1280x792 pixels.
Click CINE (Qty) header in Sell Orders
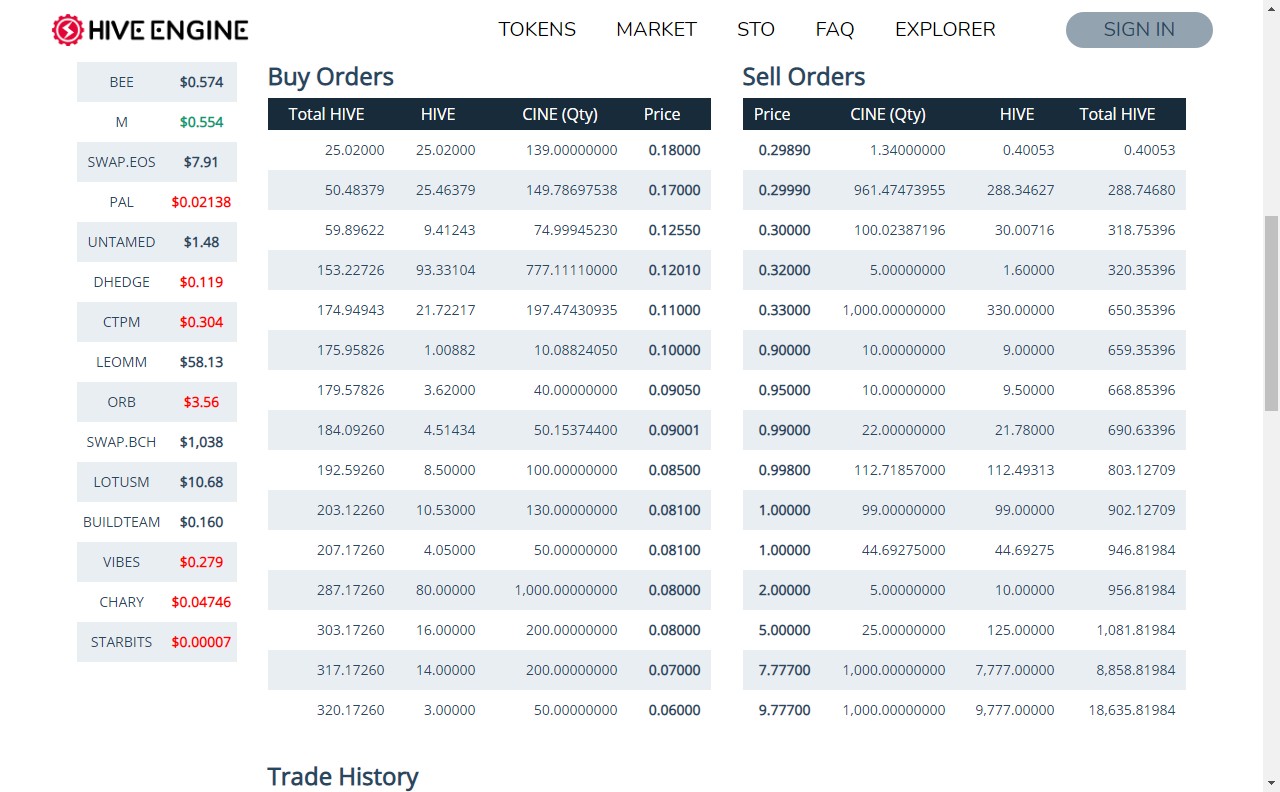coord(888,114)
